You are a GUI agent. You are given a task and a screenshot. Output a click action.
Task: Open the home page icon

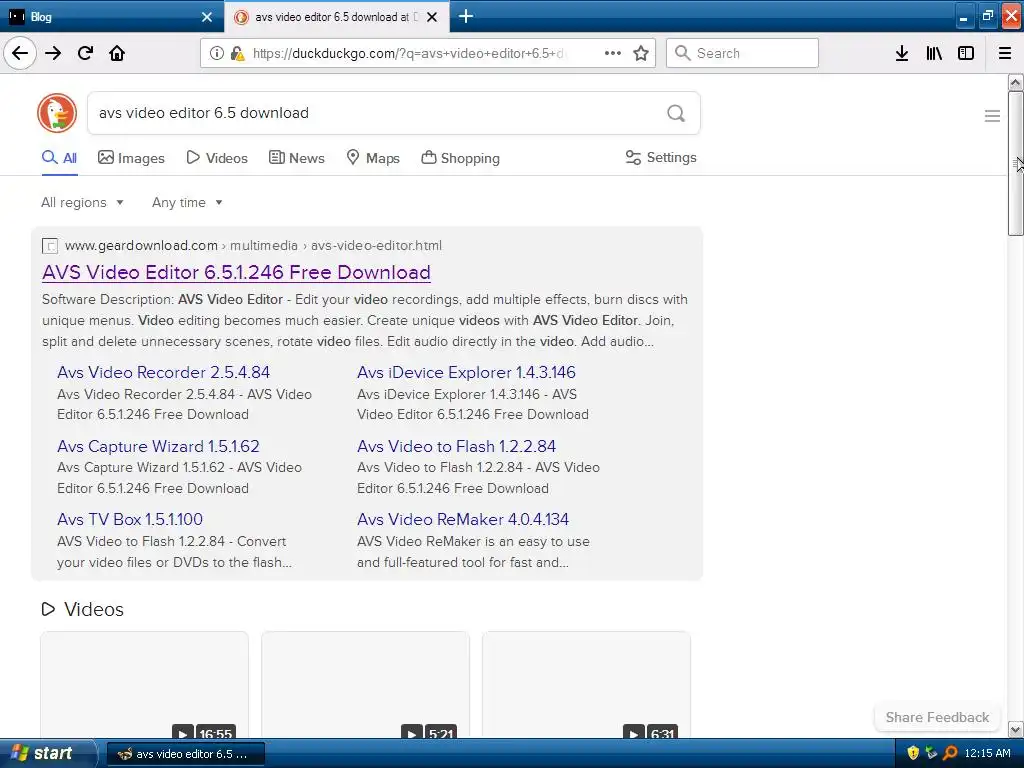117,53
